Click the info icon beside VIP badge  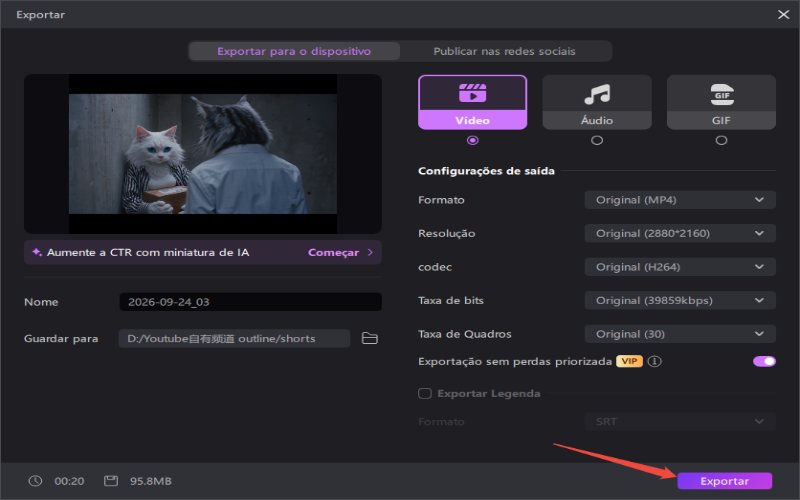click(655, 361)
